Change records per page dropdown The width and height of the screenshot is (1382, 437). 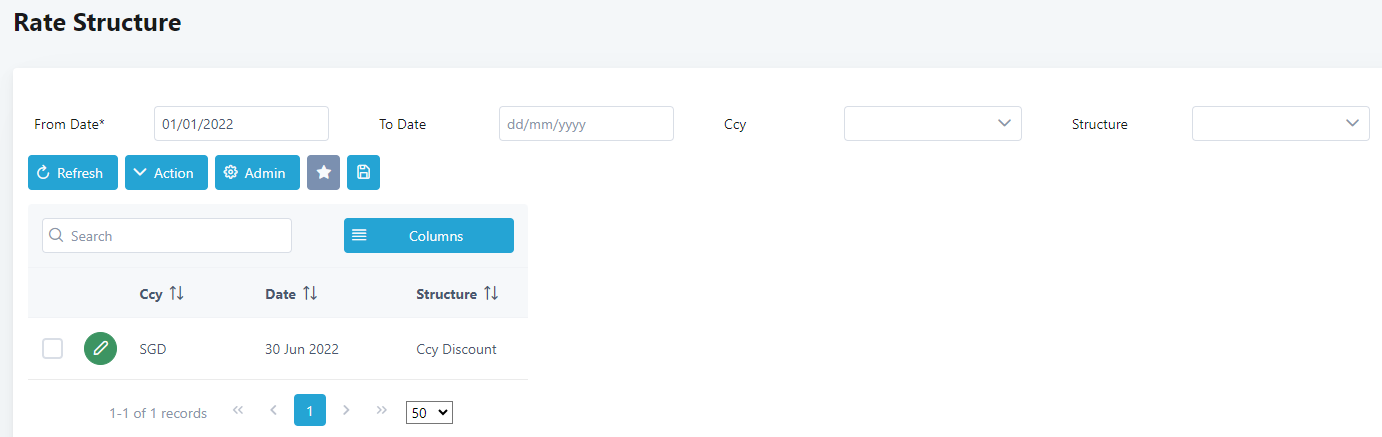pos(430,412)
